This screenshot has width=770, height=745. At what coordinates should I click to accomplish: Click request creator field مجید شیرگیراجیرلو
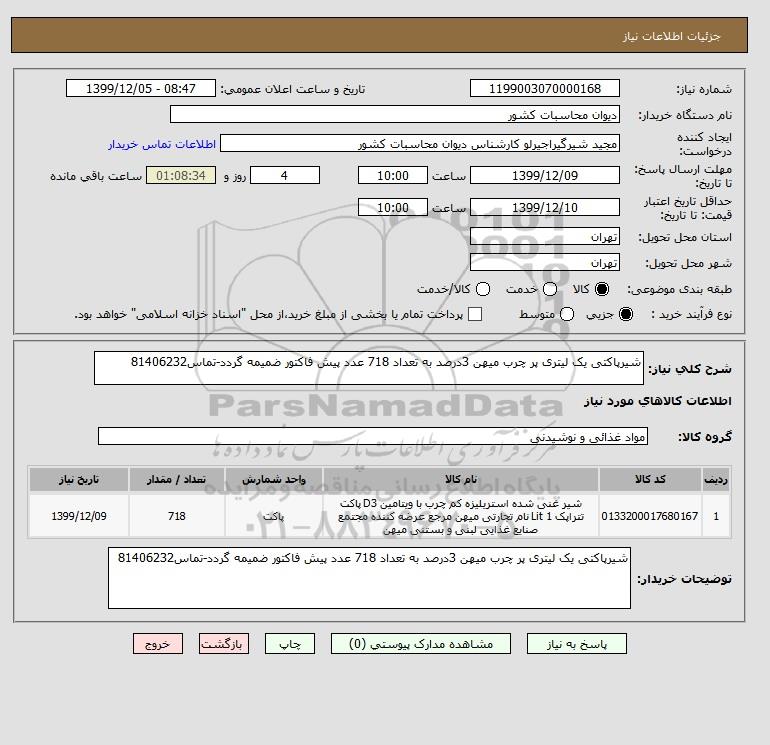tap(420, 144)
